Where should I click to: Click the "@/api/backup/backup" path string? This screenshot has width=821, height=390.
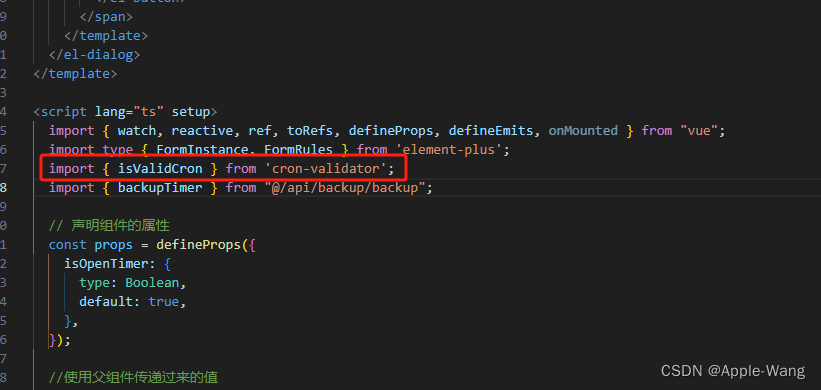coord(345,187)
